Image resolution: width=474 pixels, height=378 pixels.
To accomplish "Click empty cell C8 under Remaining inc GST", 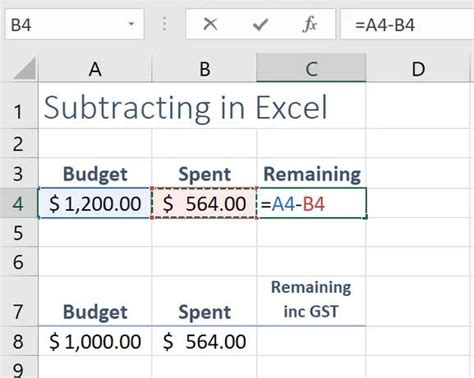I will coord(311,341).
